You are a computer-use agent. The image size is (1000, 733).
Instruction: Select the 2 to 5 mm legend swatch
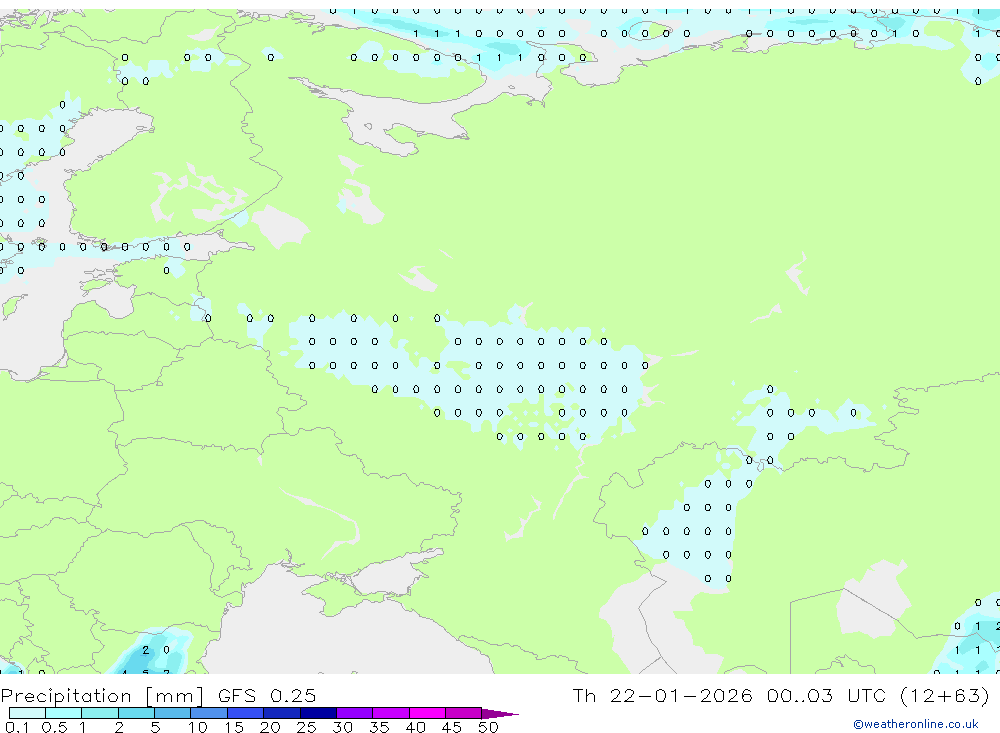[136, 713]
